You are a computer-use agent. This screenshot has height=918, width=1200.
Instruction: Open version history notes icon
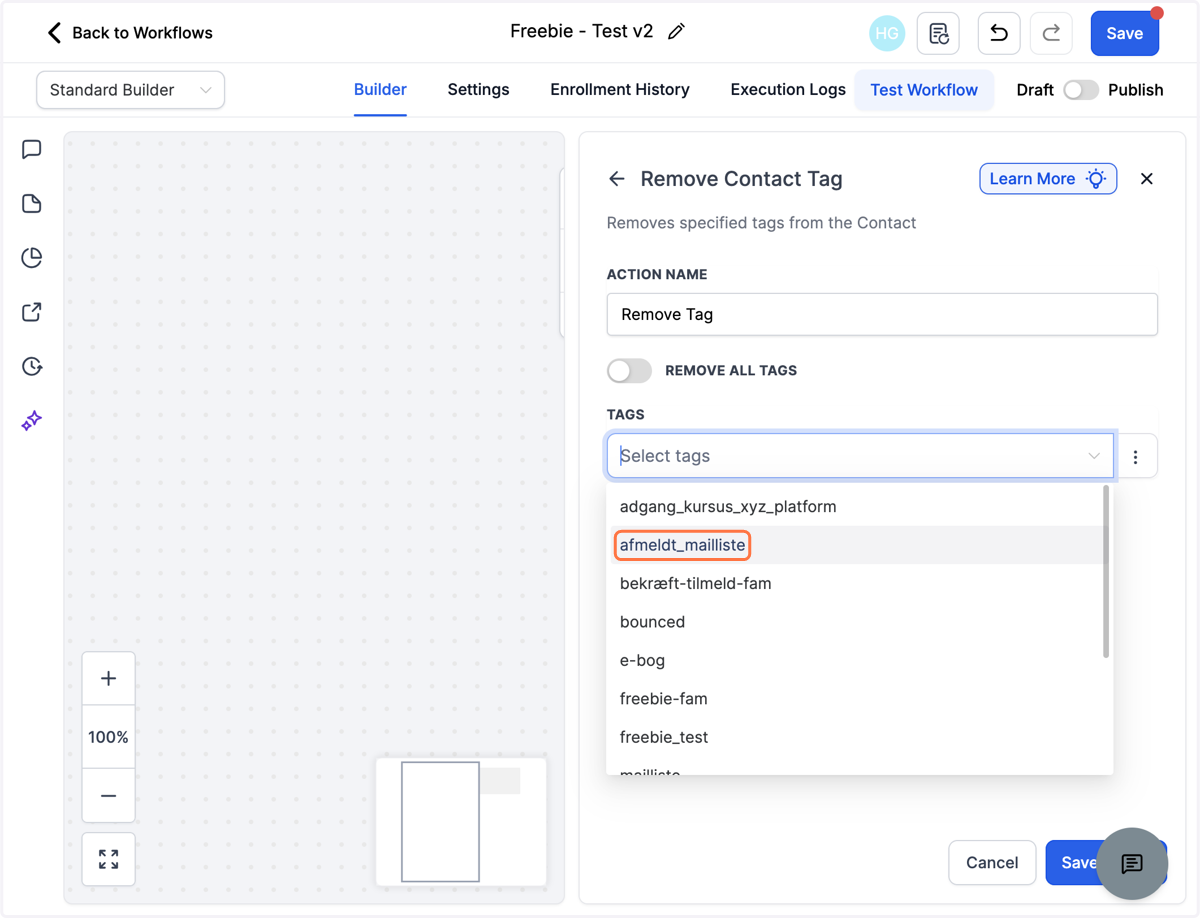(938, 33)
